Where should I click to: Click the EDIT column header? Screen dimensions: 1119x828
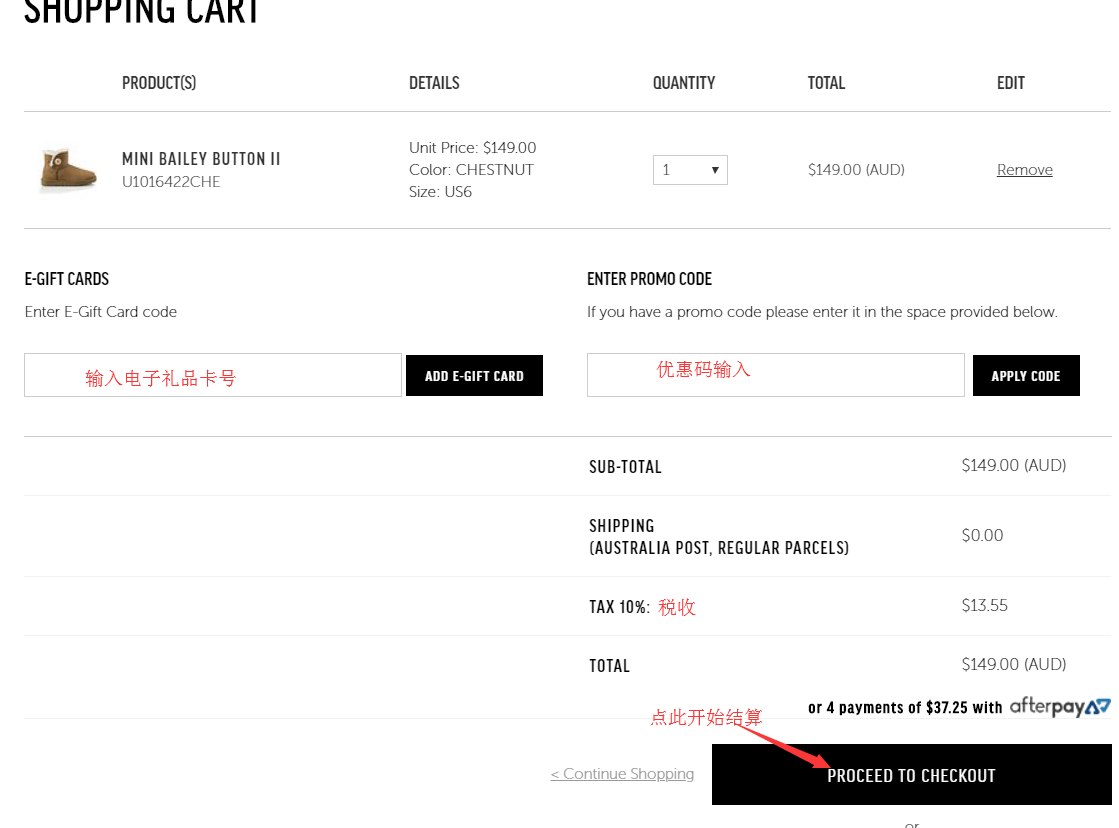(x=1010, y=83)
